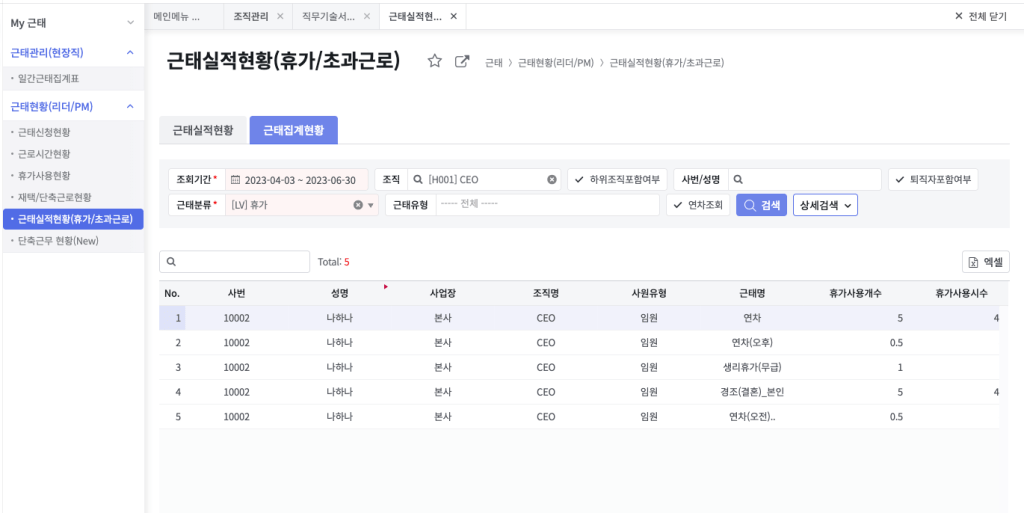Clear the [LV] 휴가 selection
This screenshot has width=1024, height=513.
click(x=358, y=205)
